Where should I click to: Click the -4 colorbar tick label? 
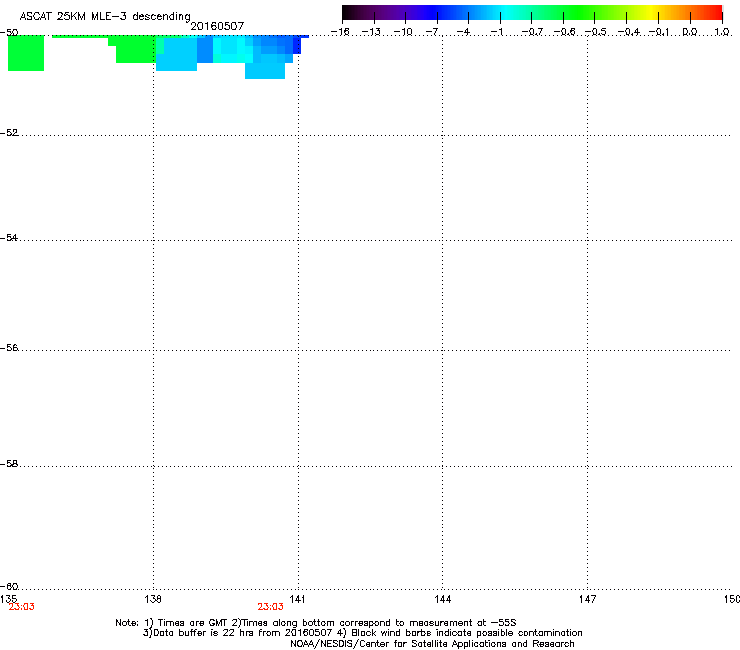464,32
